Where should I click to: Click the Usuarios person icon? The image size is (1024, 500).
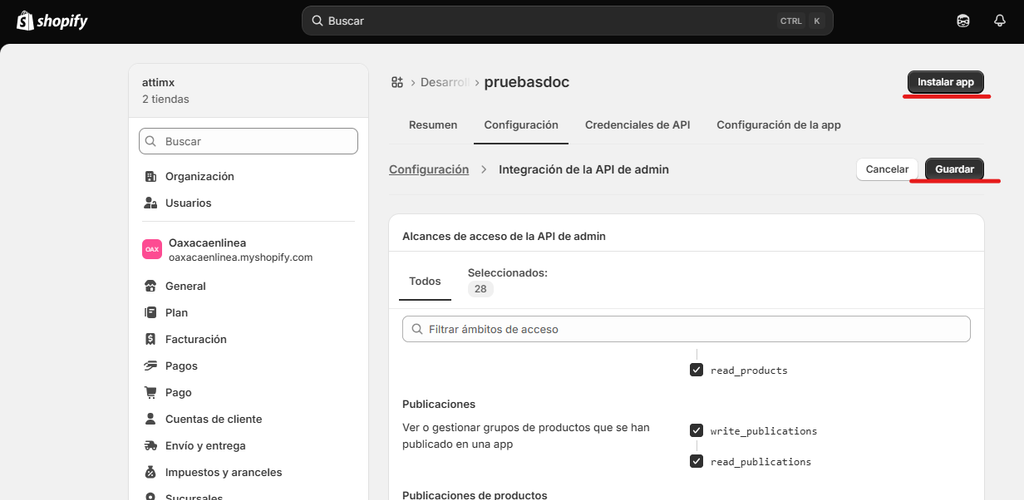[x=150, y=203]
